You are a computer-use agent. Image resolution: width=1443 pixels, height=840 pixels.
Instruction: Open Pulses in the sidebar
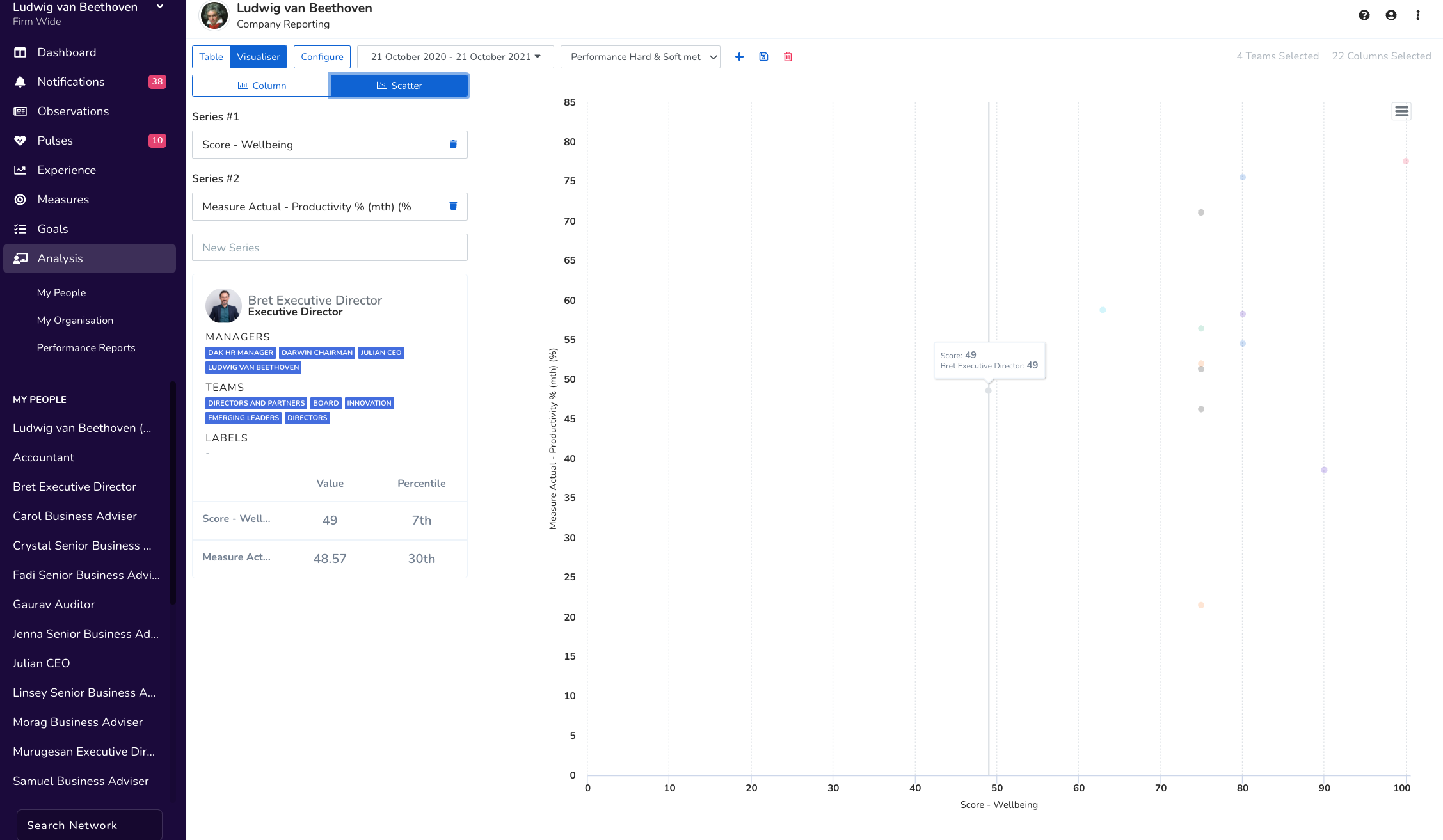tap(55, 141)
